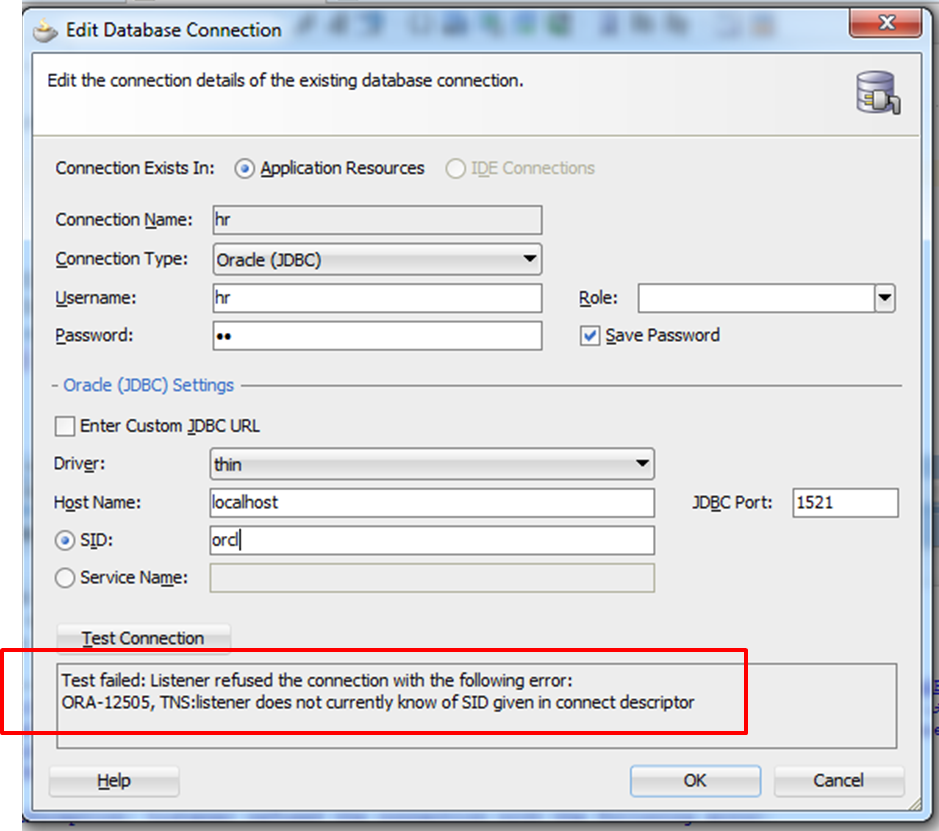This screenshot has width=939, height=831.
Task: Edit the JDBC Port field
Action: pos(845,503)
